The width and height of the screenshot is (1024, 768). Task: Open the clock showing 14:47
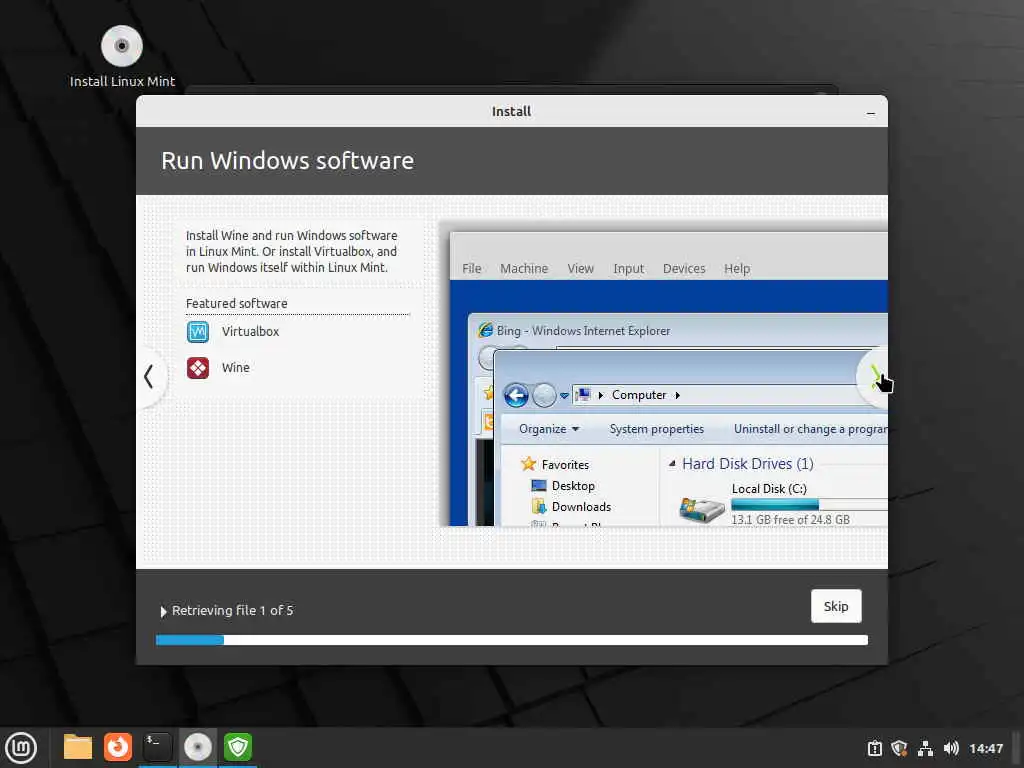[x=985, y=748]
